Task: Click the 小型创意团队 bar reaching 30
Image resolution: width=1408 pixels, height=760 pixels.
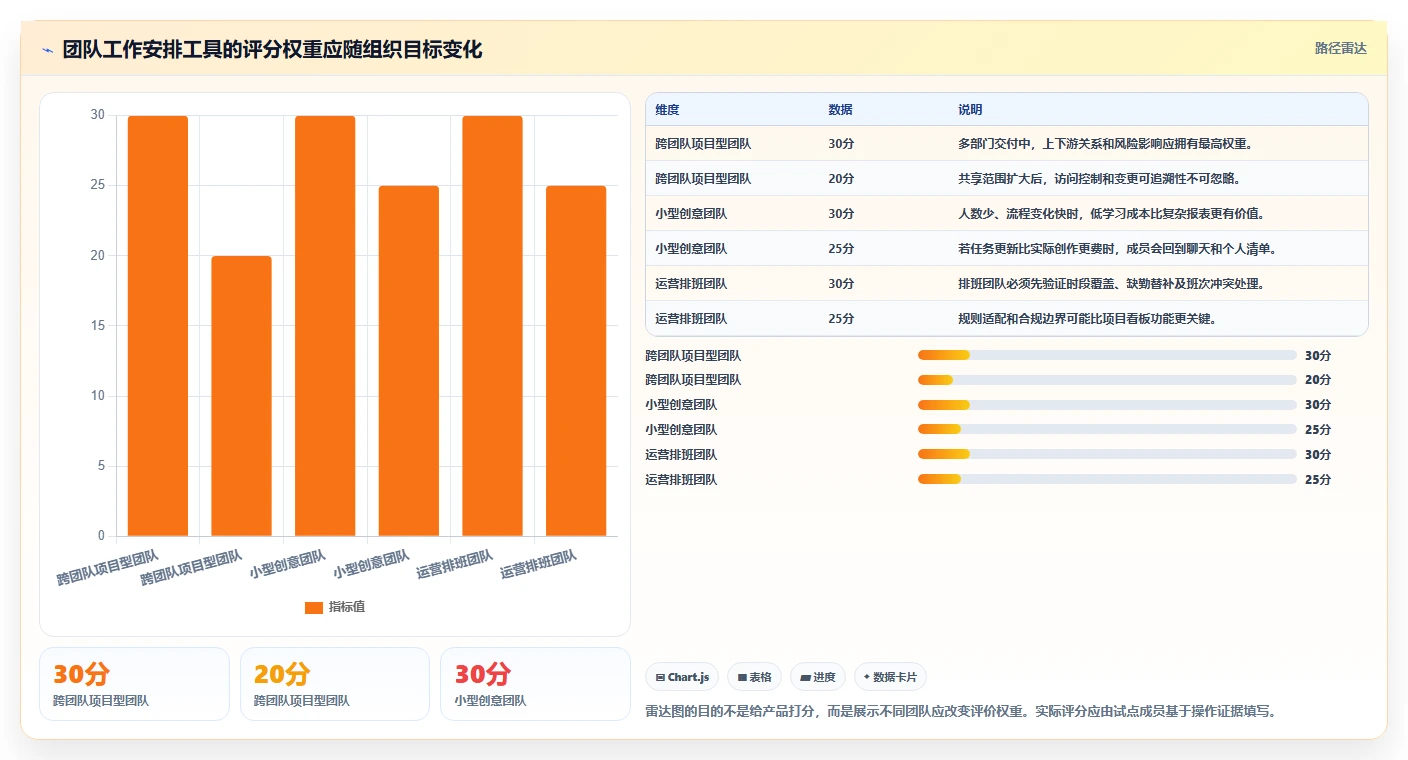Action: [x=325, y=326]
